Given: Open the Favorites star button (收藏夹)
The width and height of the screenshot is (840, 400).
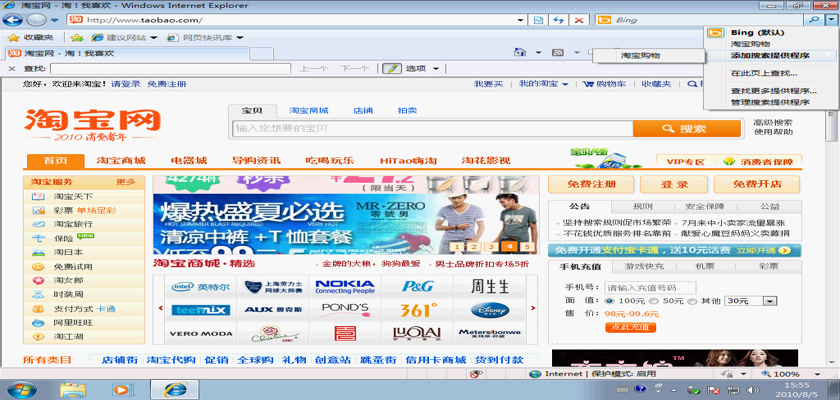Looking at the screenshot, I should click(31, 37).
